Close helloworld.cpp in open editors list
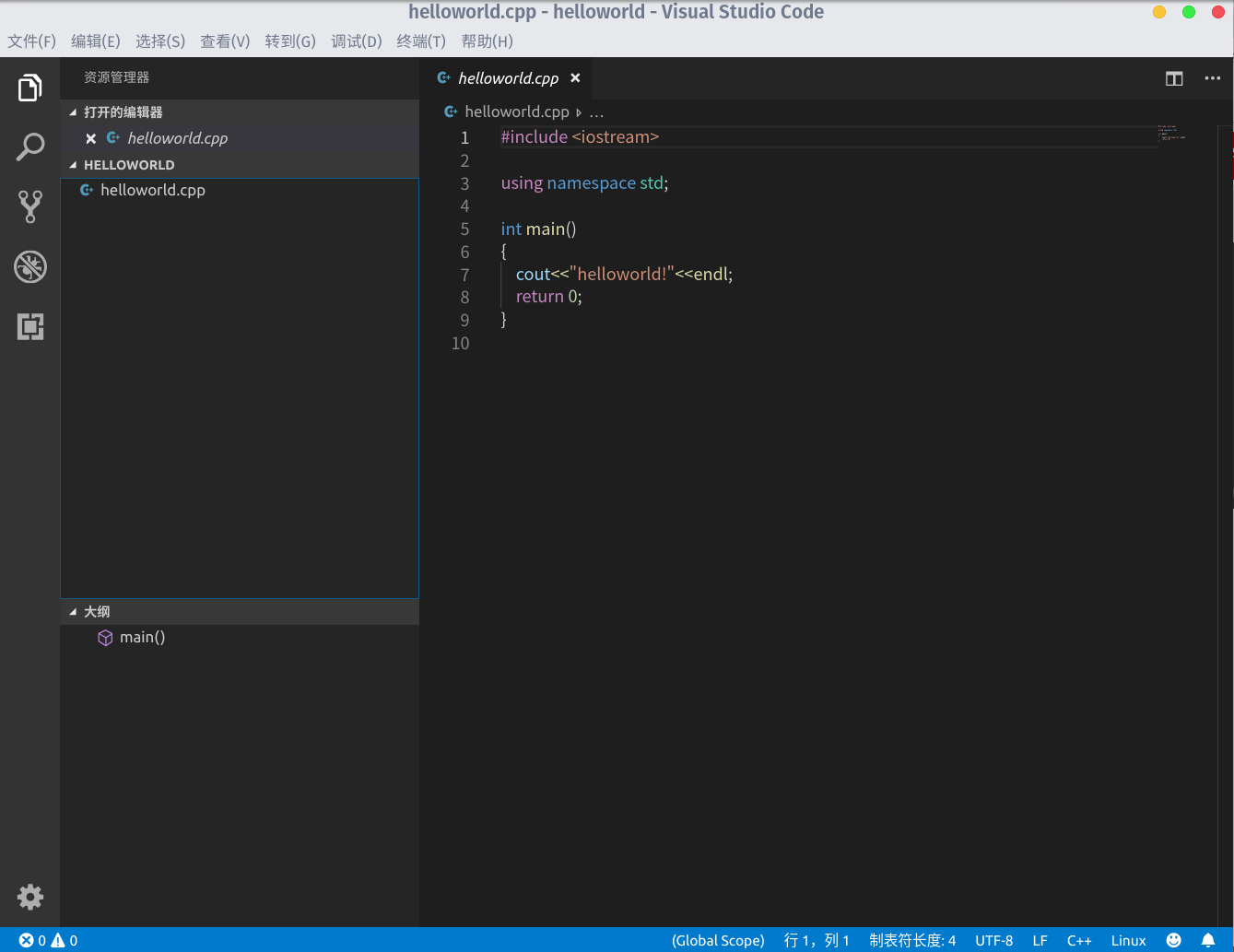The image size is (1234, 952). pyautogui.click(x=91, y=138)
